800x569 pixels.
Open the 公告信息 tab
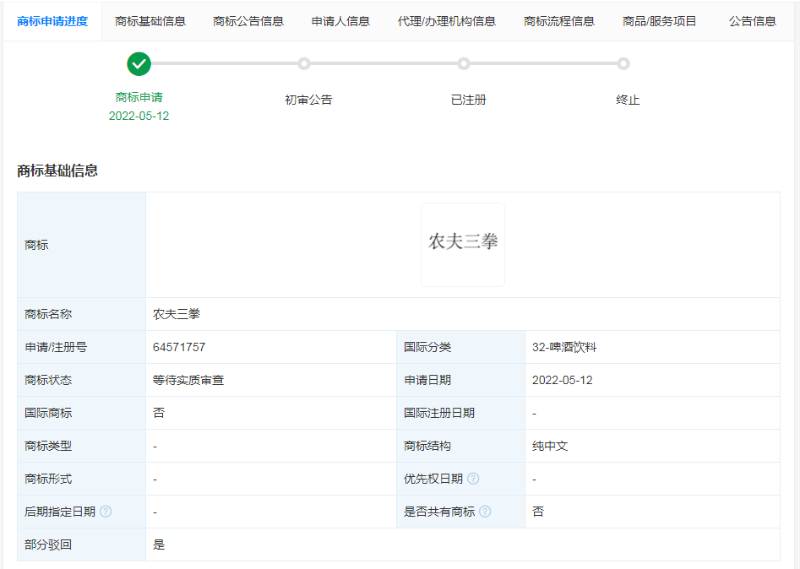tap(753, 21)
